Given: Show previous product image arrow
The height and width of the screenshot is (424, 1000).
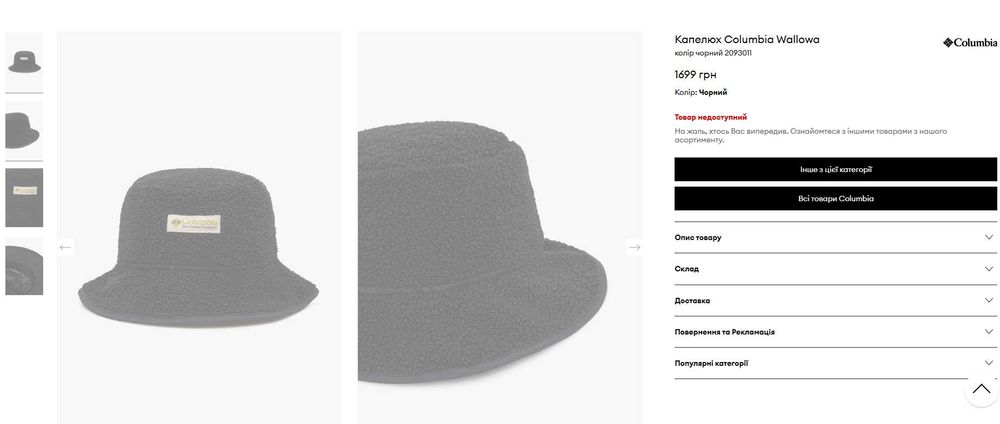Looking at the screenshot, I should click(x=65, y=247).
